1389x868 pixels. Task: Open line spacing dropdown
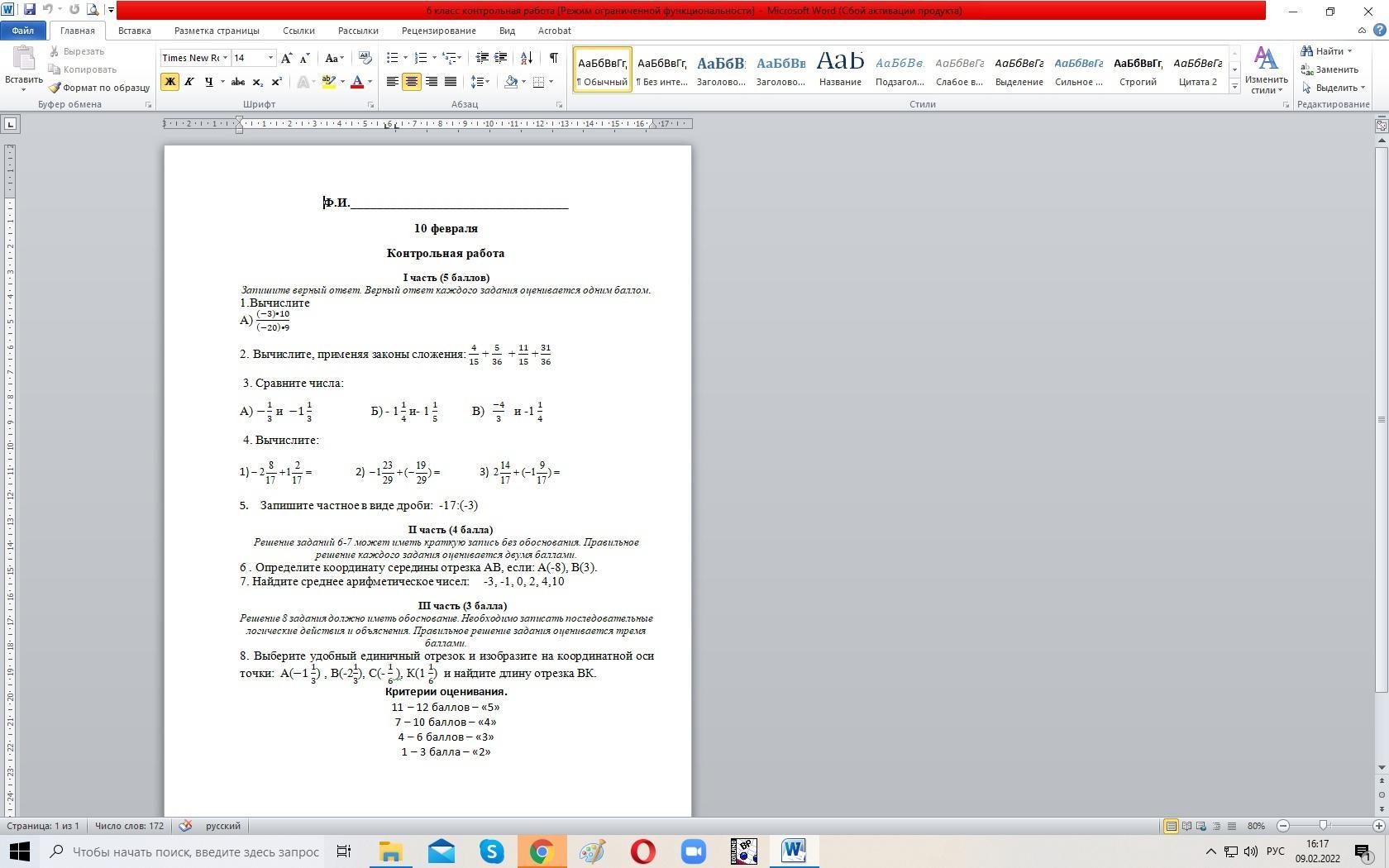click(480, 82)
